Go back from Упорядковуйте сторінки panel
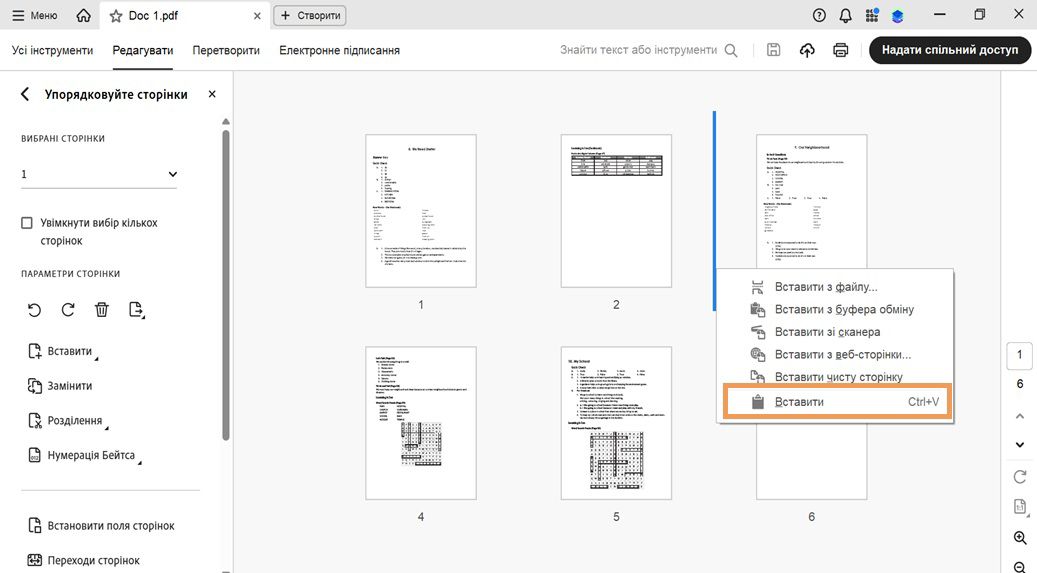This screenshot has height=573, width=1037. pos(25,95)
